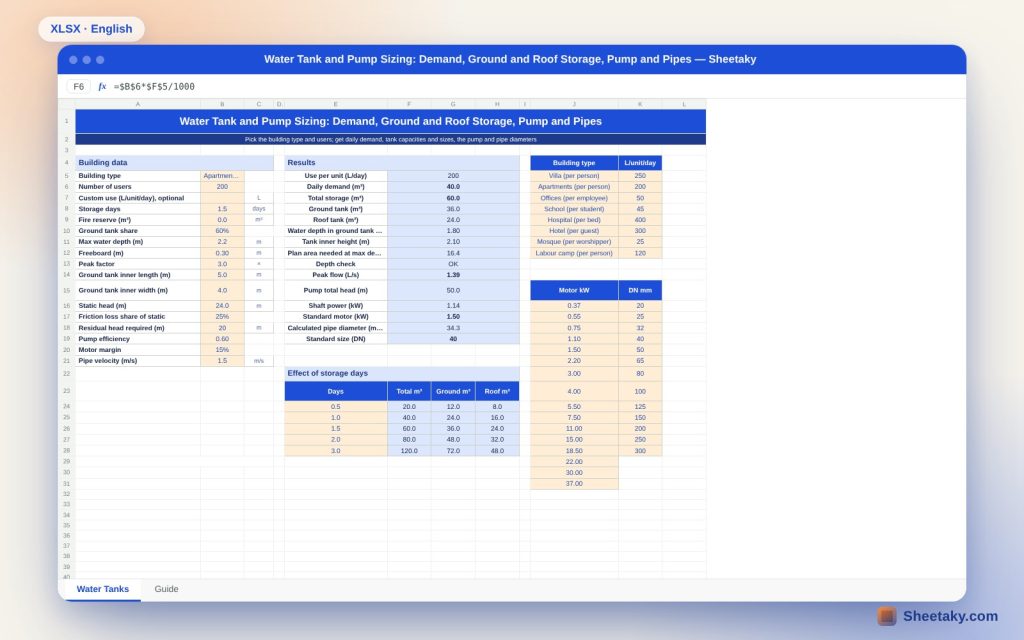
Task: Click the Effect of storage days header
Action: tap(402, 374)
